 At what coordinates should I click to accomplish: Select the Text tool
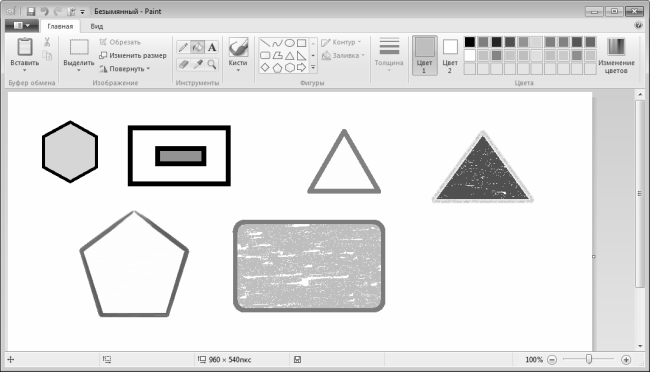[x=212, y=47]
